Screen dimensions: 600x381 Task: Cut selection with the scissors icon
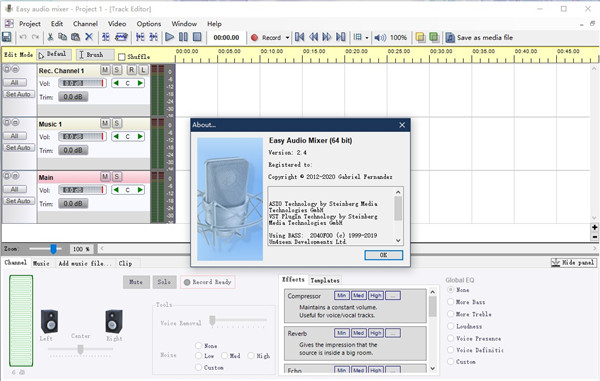50,37
